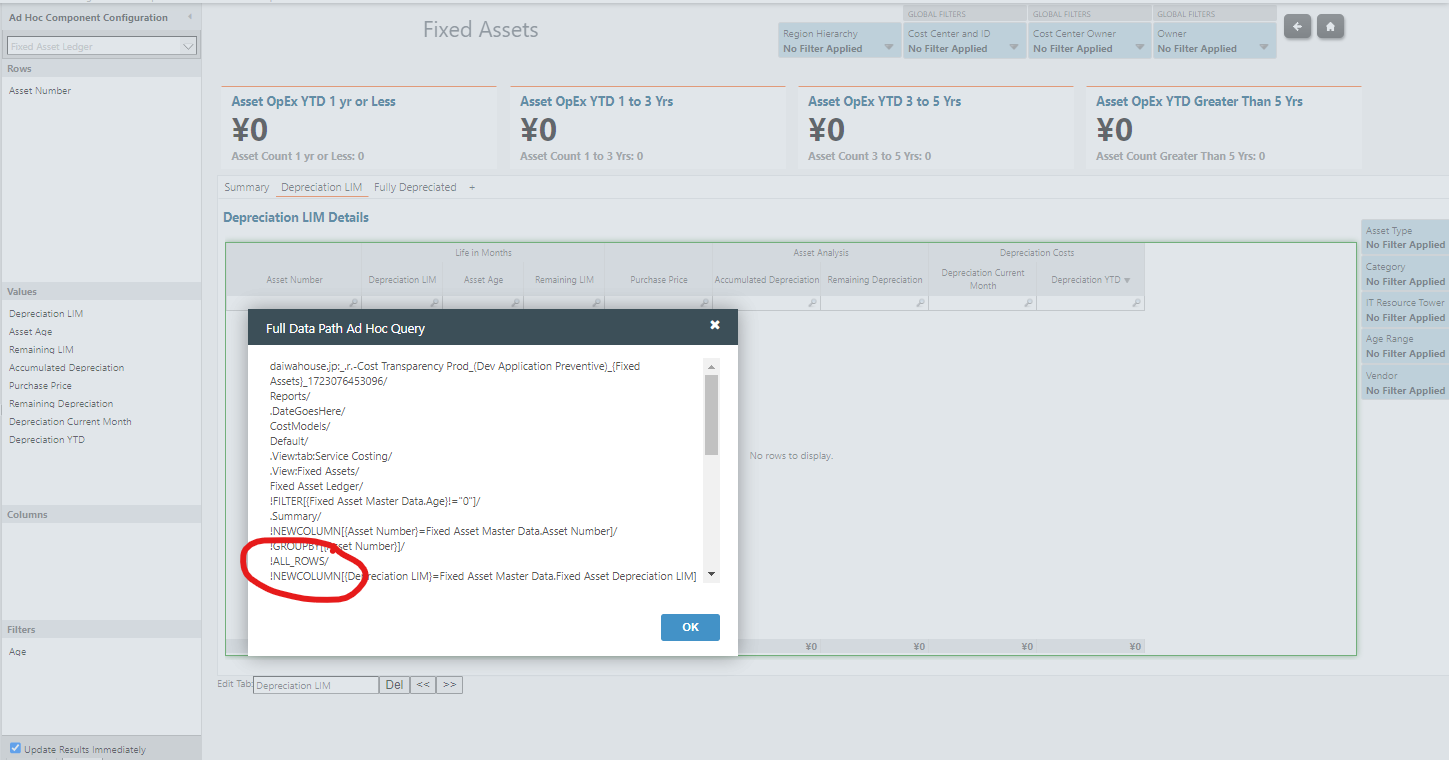Click the search icon under Asset Number column

(353, 303)
